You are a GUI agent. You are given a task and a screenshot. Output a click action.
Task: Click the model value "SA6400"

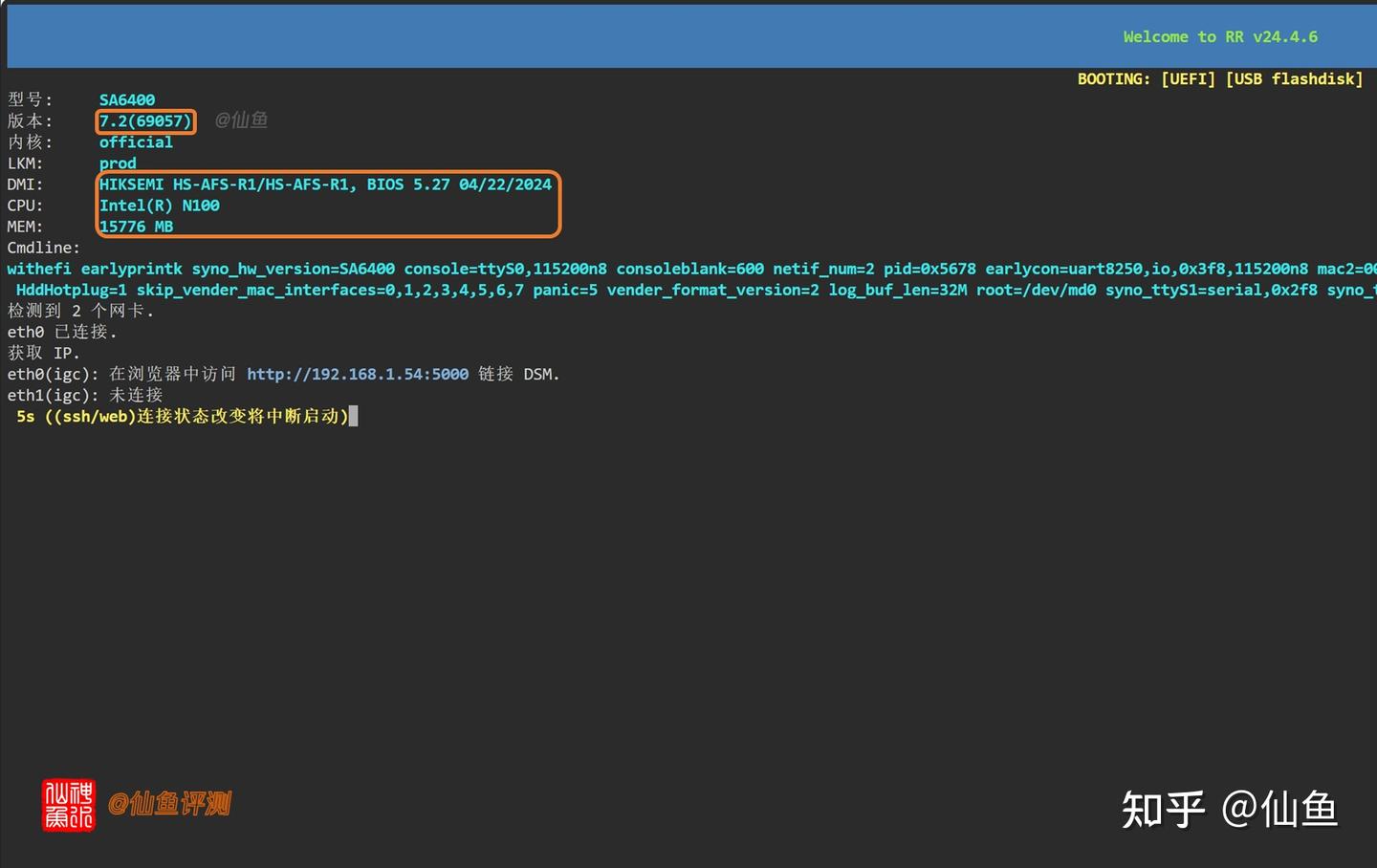pyautogui.click(x=127, y=100)
